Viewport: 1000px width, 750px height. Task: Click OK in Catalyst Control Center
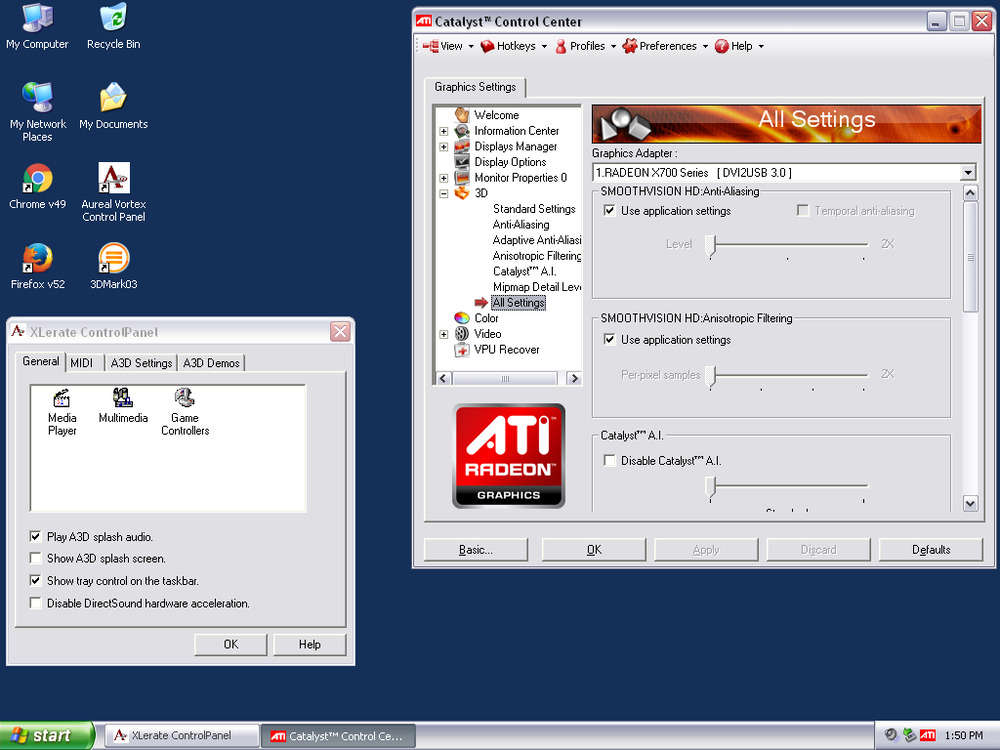click(594, 550)
